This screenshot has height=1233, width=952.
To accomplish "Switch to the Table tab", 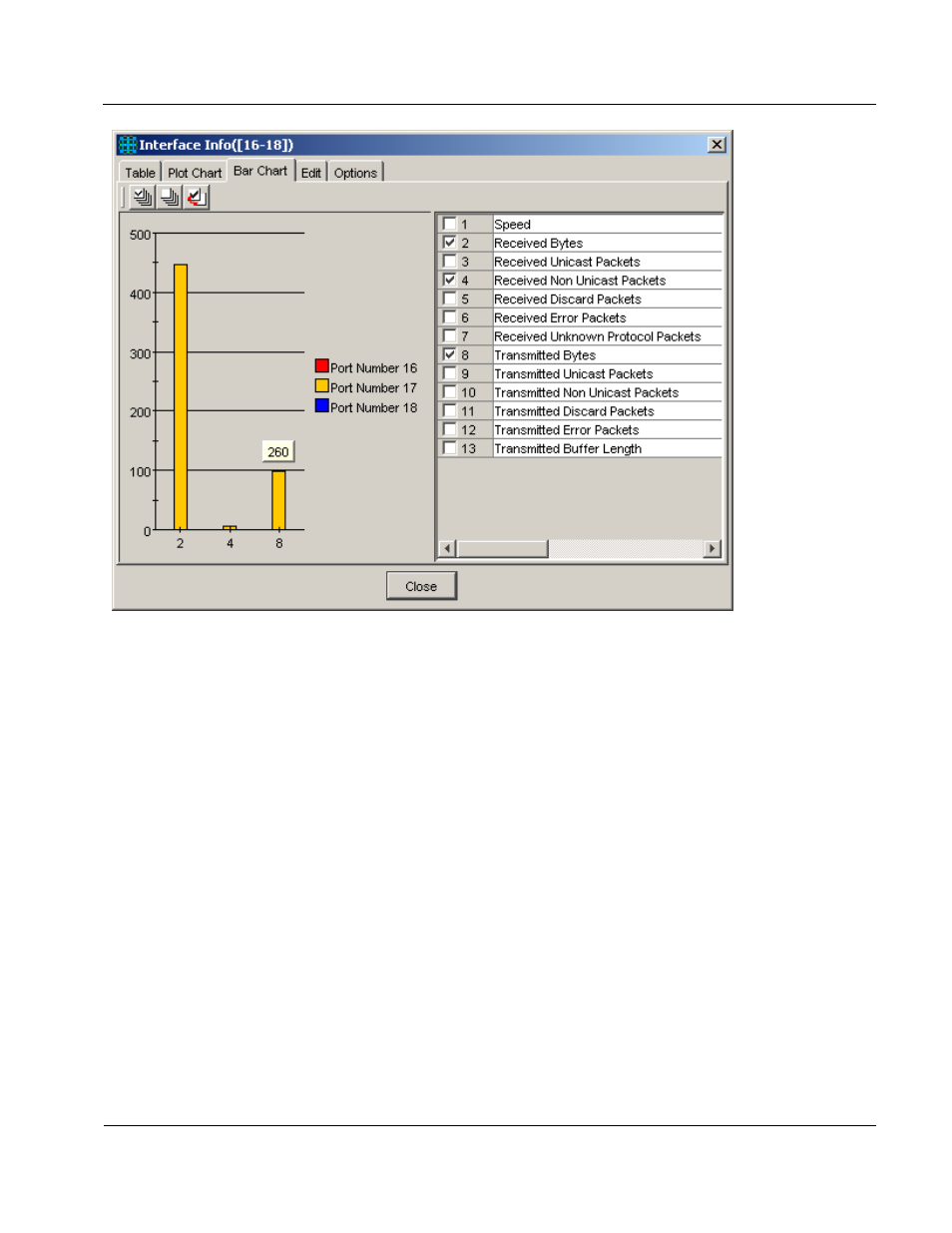I will tap(140, 173).
